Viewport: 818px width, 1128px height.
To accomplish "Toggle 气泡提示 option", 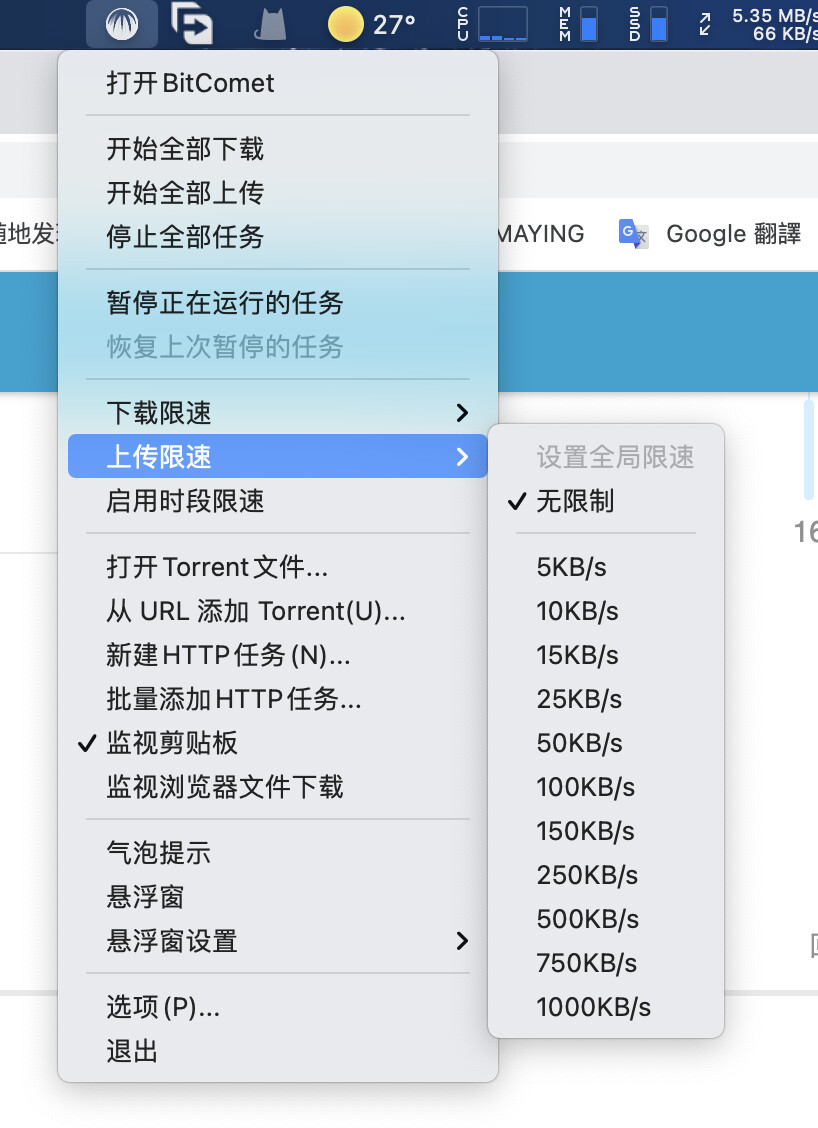I will 278,853.
